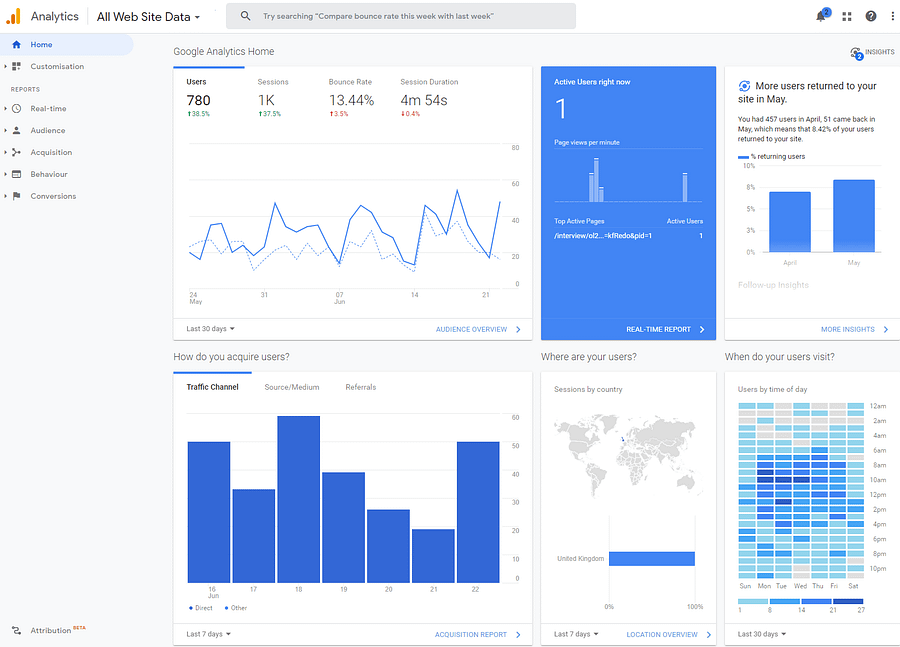This screenshot has height=647, width=900.
Task: Expand the Conversions reports arrow
Action: [5, 196]
